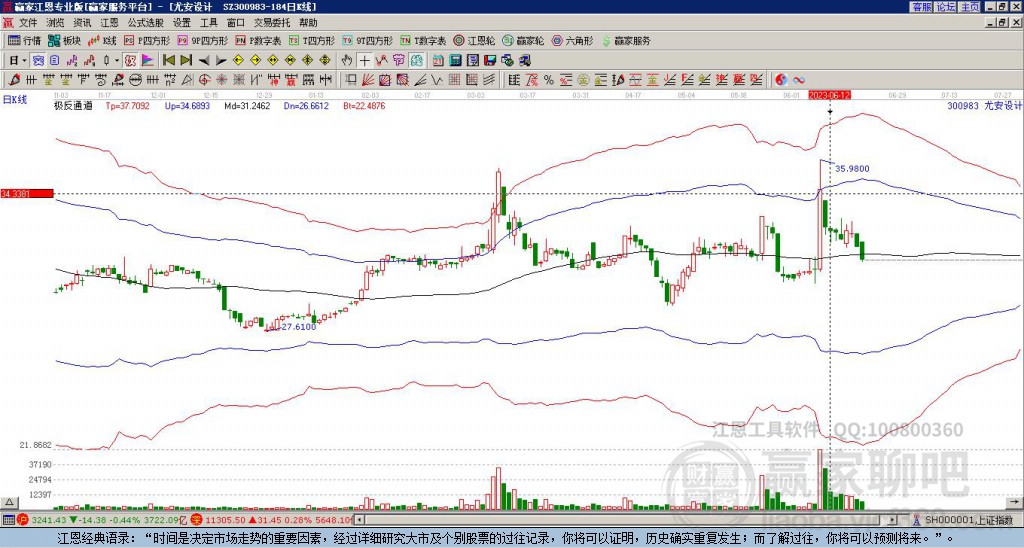1024x548 pixels.
Task: Open the 江恩 menu
Action: [x=109, y=23]
